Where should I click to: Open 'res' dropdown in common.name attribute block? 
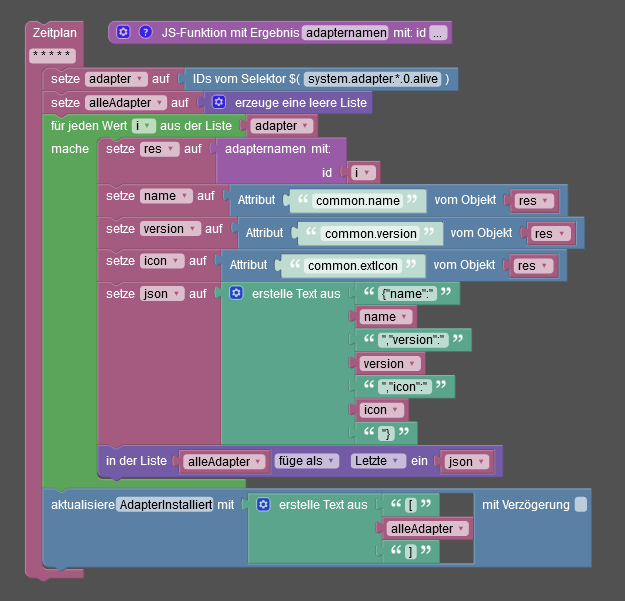[534, 201]
